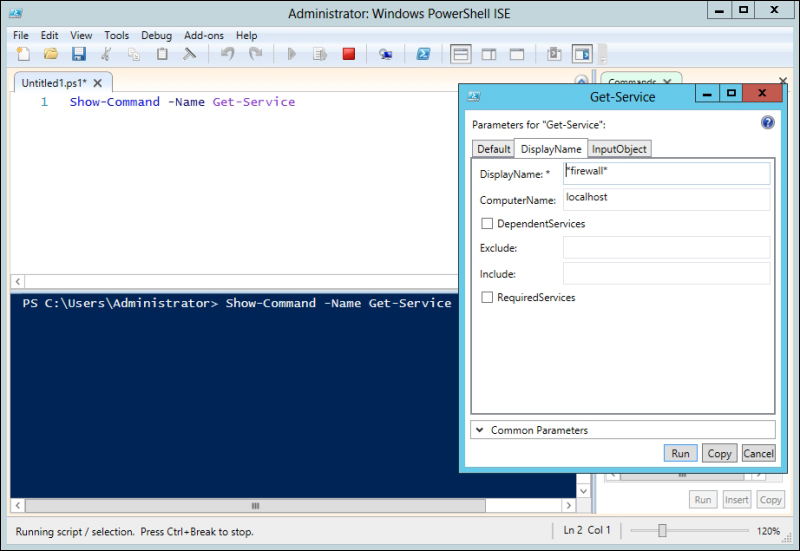Click the 120% zoom level text

click(x=768, y=531)
